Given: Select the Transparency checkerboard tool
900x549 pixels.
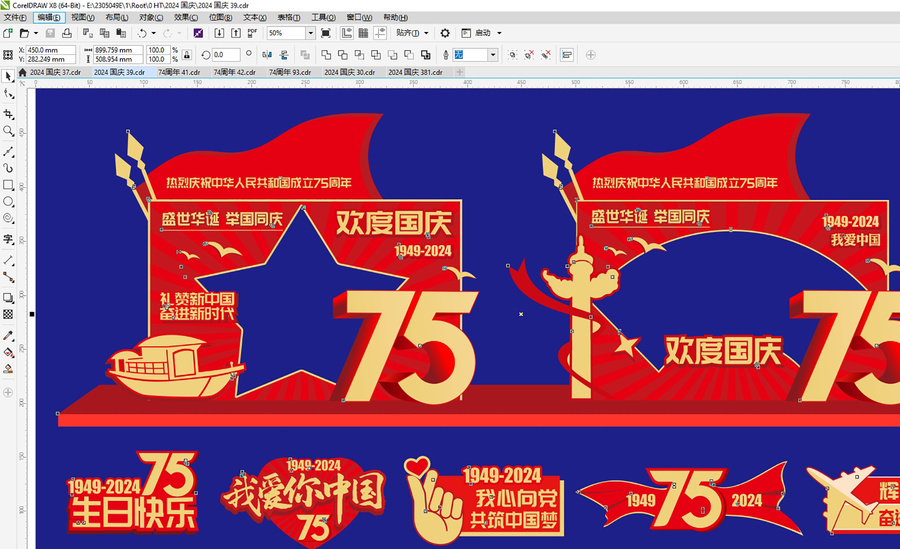Looking at the screenshot, I should [8, 314].
